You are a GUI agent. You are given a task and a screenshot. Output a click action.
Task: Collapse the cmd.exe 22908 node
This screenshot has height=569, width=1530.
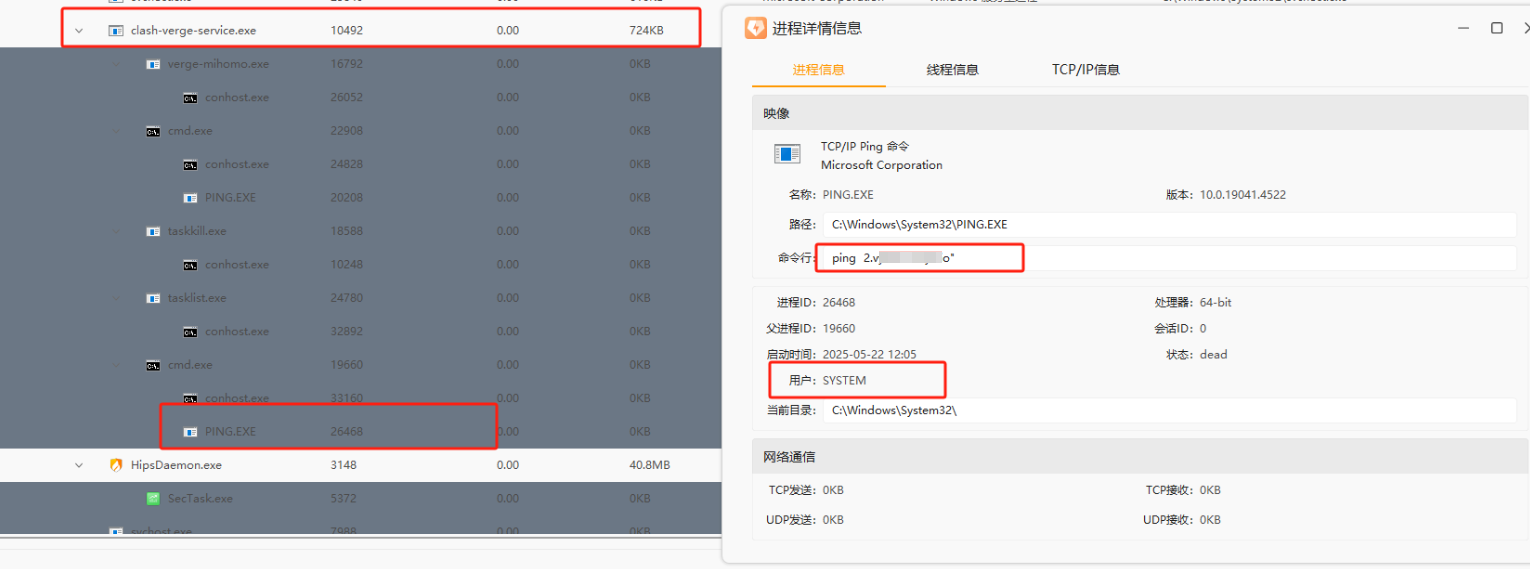tap(116, 131)
